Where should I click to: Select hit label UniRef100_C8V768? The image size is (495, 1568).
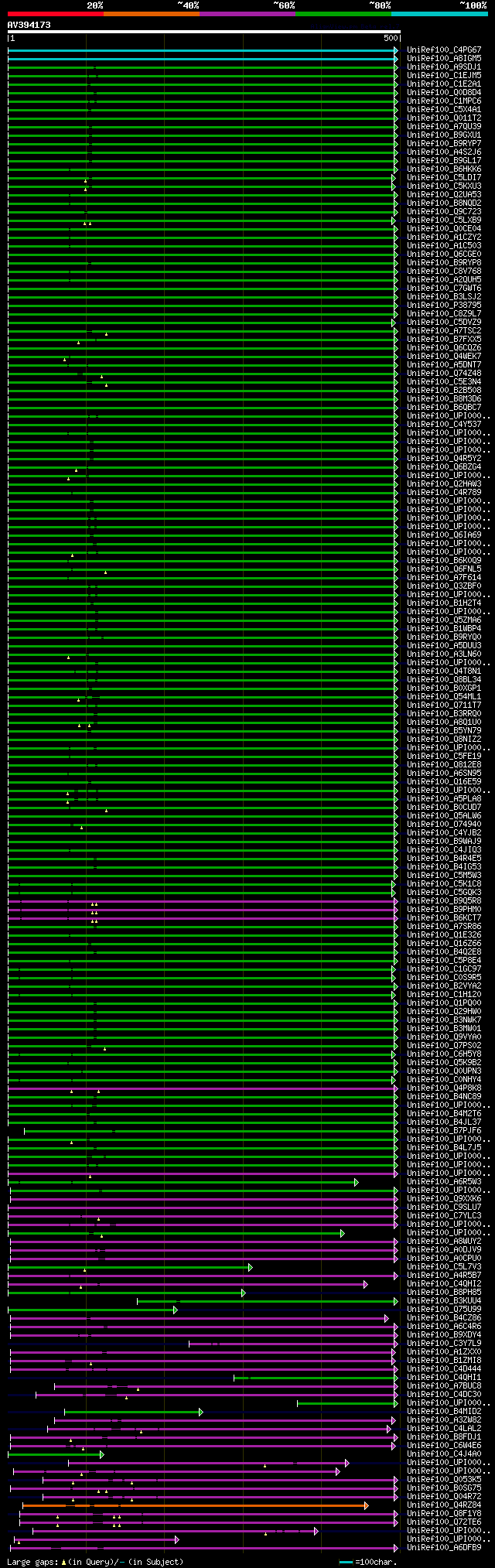point(444,272)
